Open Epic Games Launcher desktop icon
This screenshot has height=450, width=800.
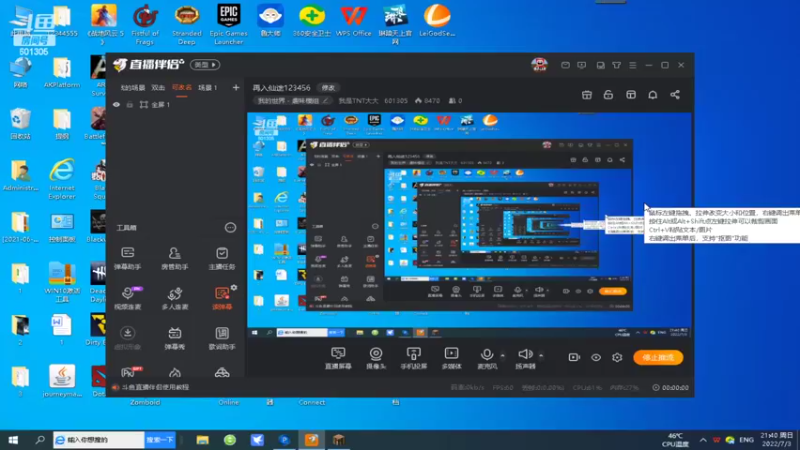229,24
